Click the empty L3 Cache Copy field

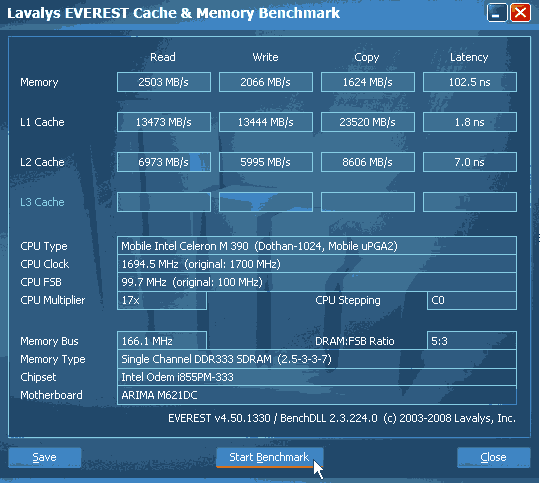[368, 202]
